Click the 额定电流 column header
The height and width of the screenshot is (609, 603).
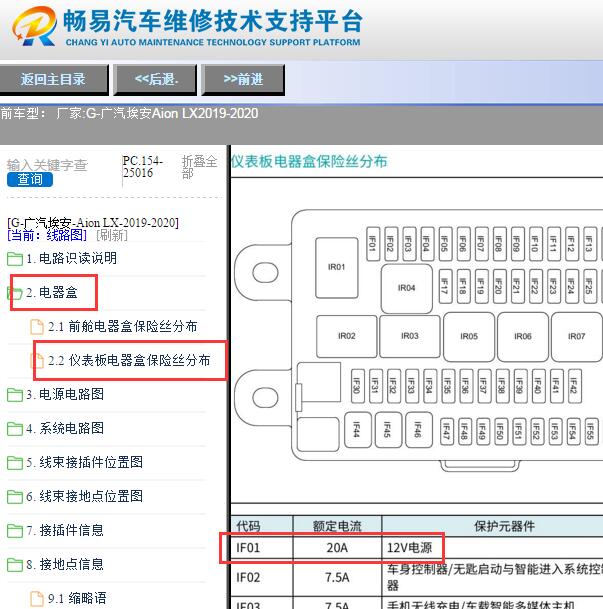(x=337, y=526)
